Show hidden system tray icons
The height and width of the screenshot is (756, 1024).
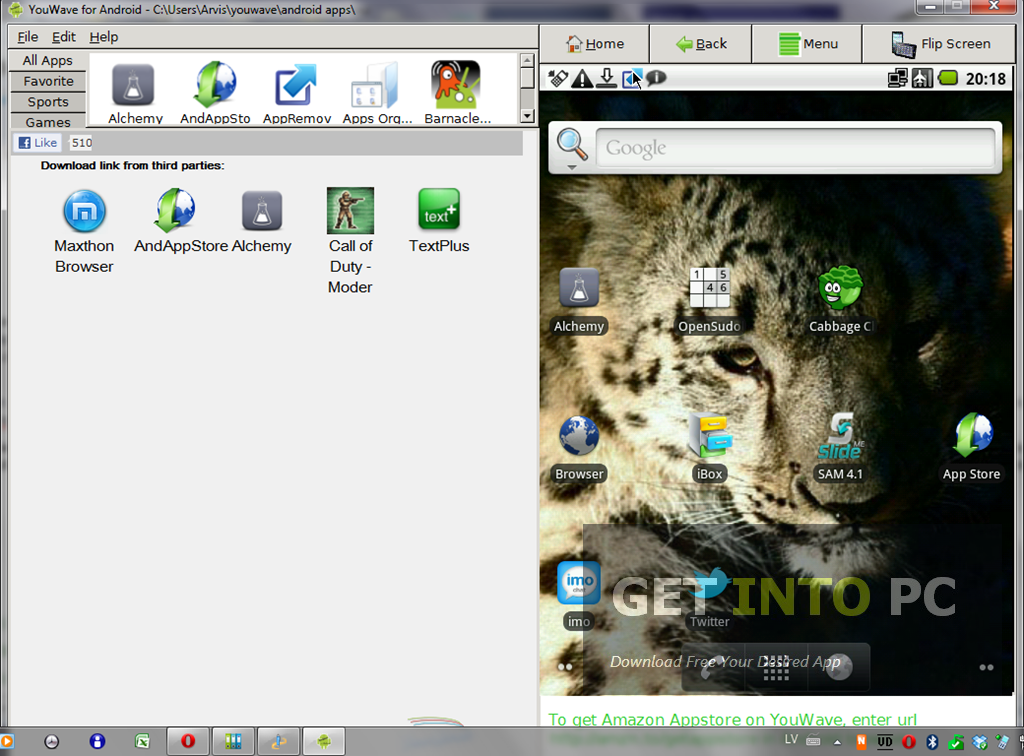point(837,742)
